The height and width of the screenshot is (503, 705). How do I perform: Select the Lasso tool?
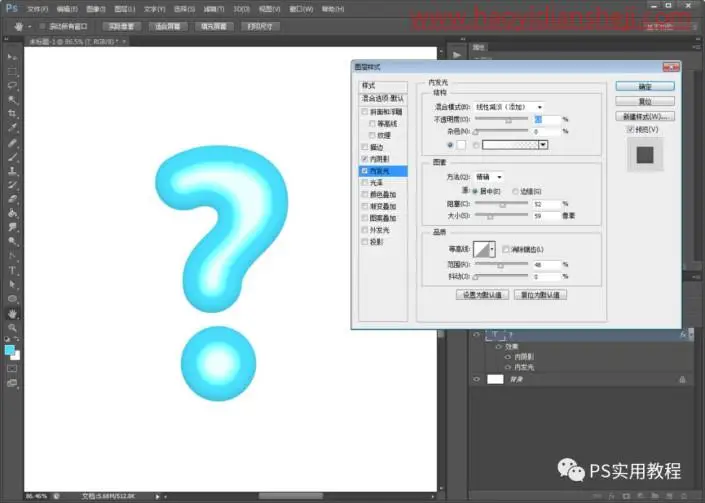click(12, 85)
